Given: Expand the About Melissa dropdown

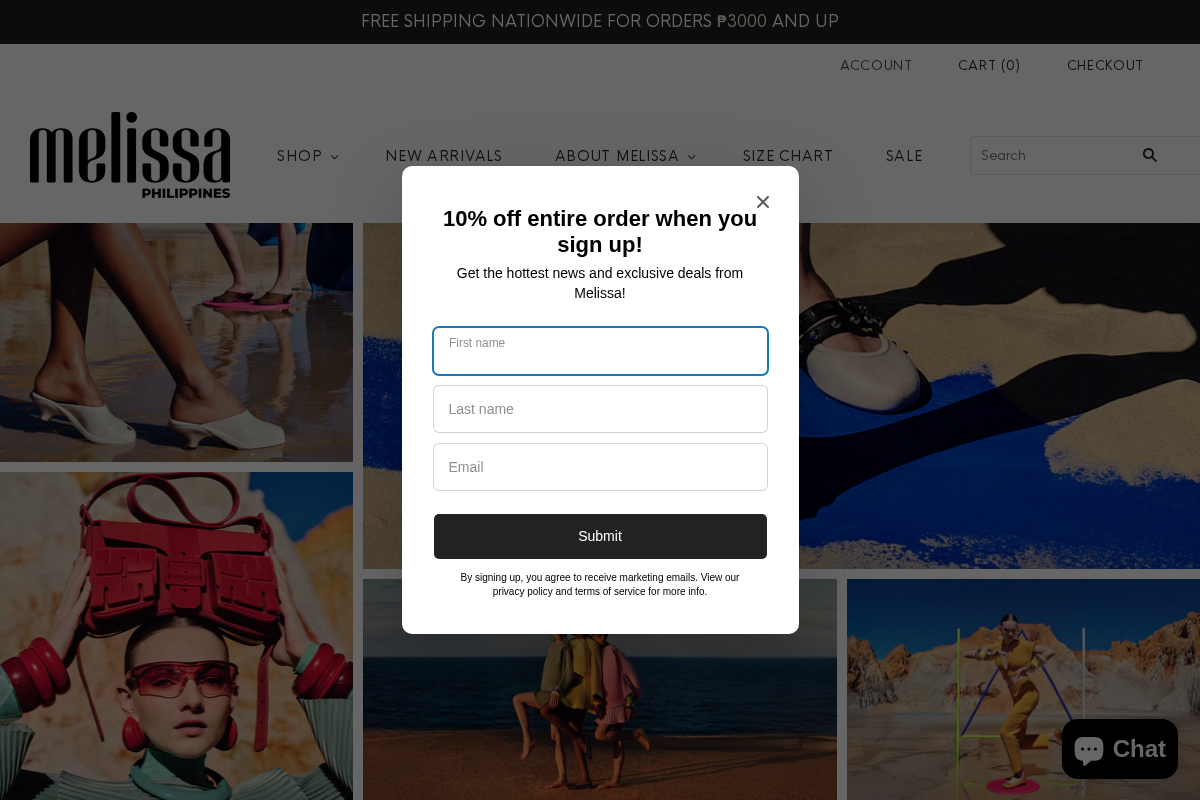Looking at the screenshot, I should (625, 156).
